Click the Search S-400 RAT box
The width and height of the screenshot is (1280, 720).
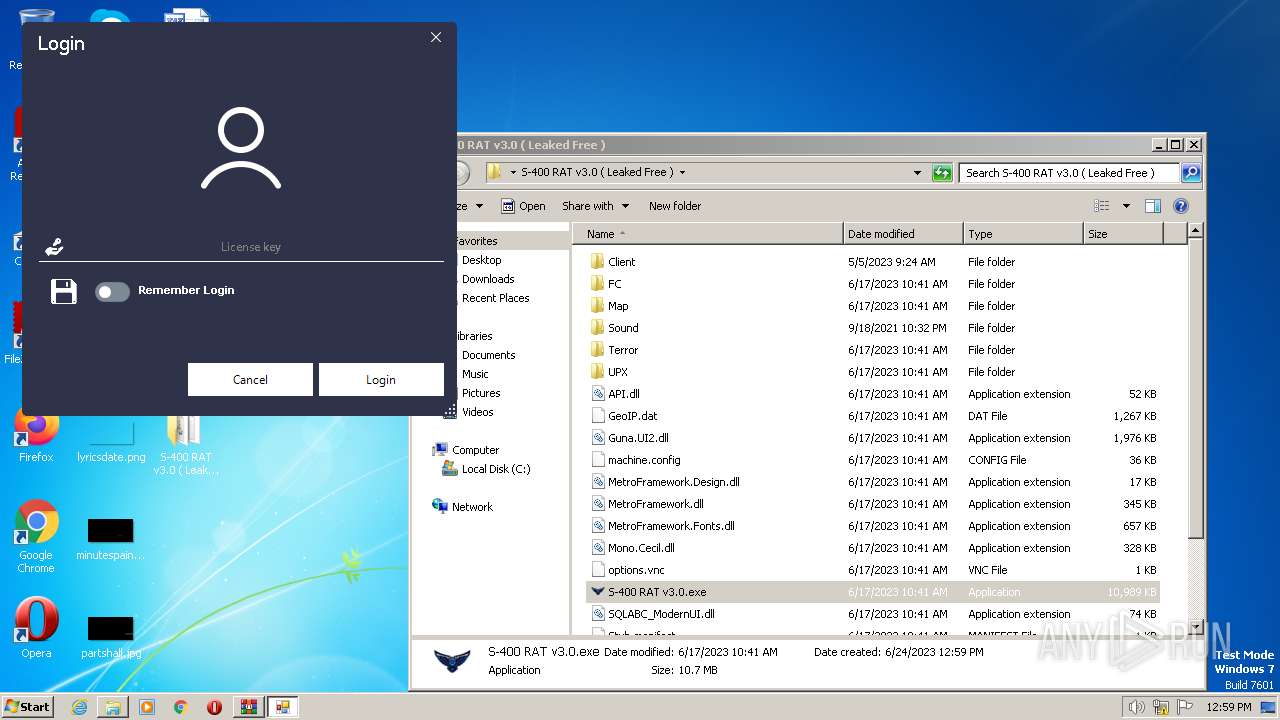point(1068,173)
